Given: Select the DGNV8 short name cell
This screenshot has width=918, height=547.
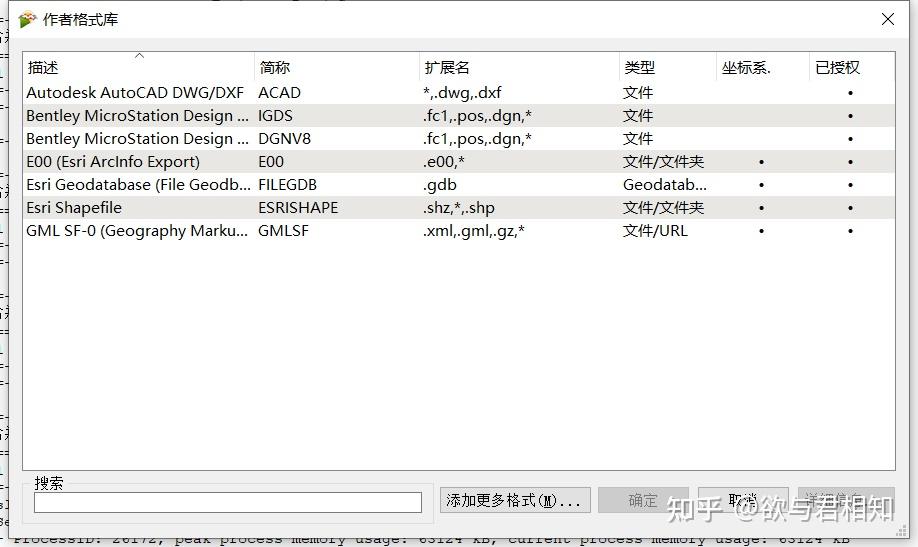Looking at the screenshot, I should 285,139.
